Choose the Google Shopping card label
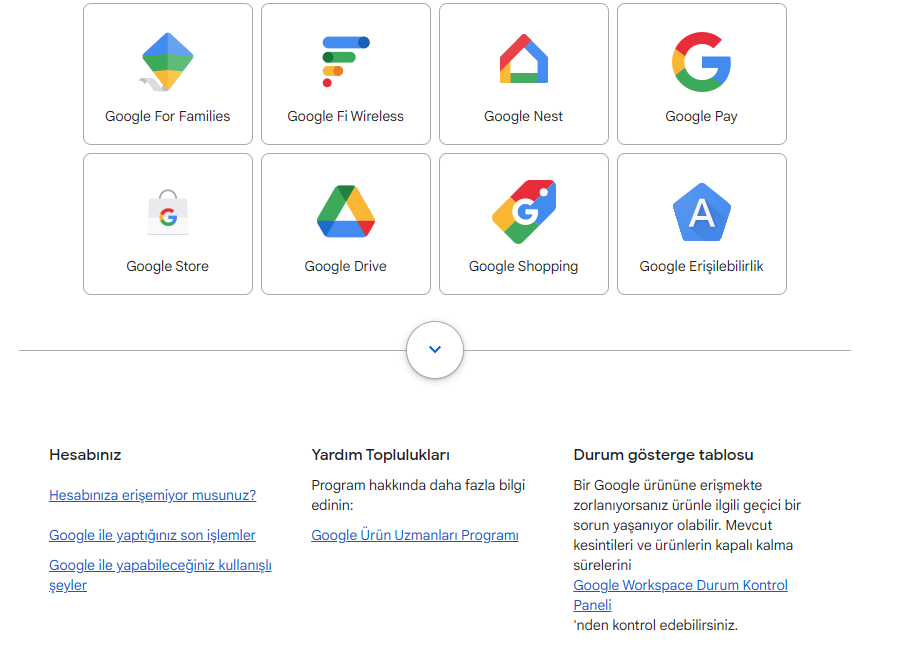This screenshot has width=919, height=662. point(523,267)
